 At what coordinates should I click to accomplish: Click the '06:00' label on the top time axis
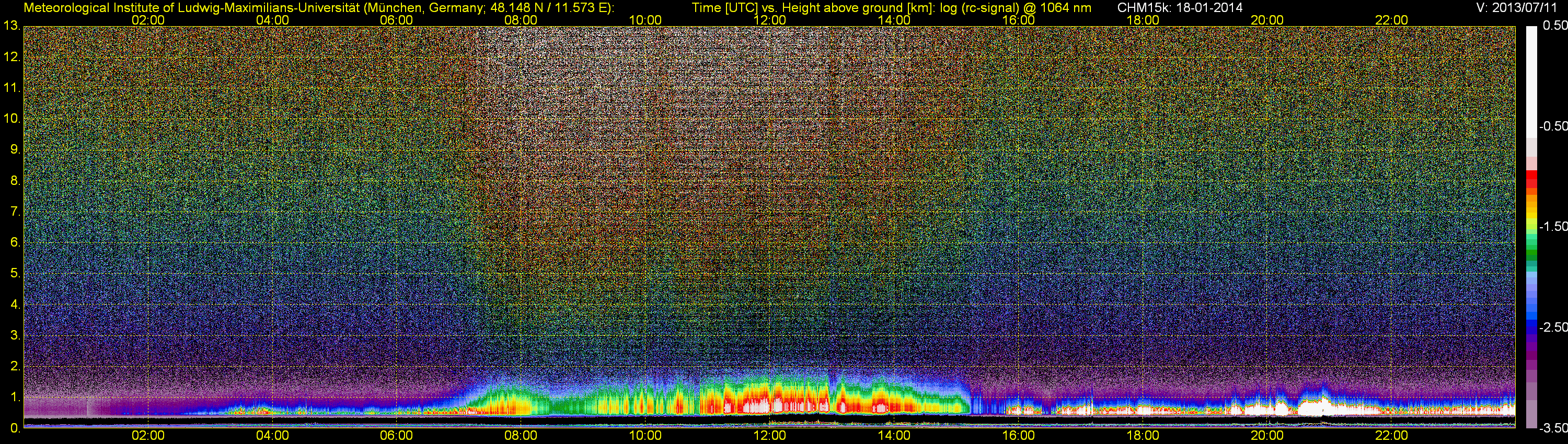tap(396, 20)
